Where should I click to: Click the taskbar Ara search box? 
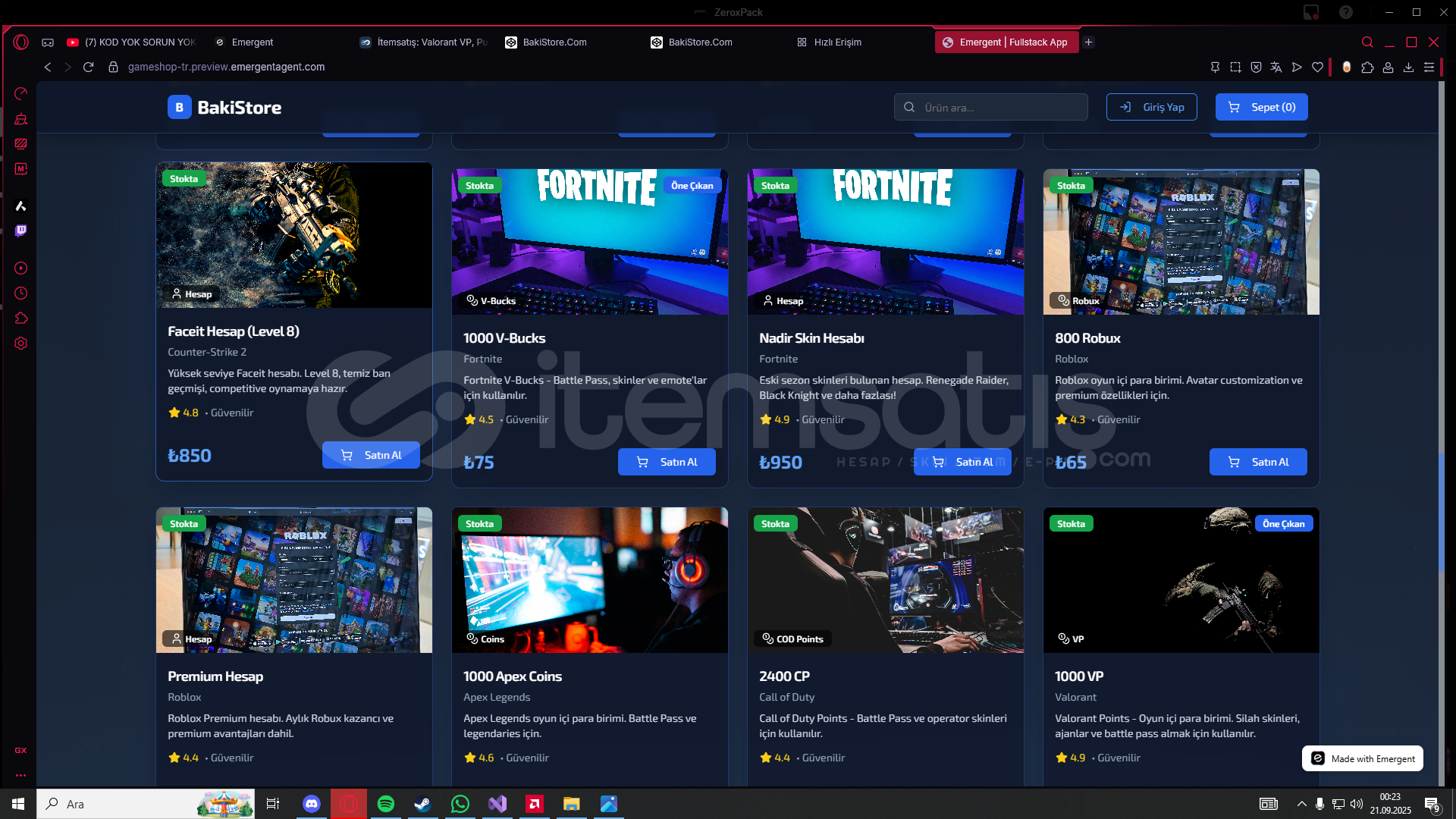(146, 804)
